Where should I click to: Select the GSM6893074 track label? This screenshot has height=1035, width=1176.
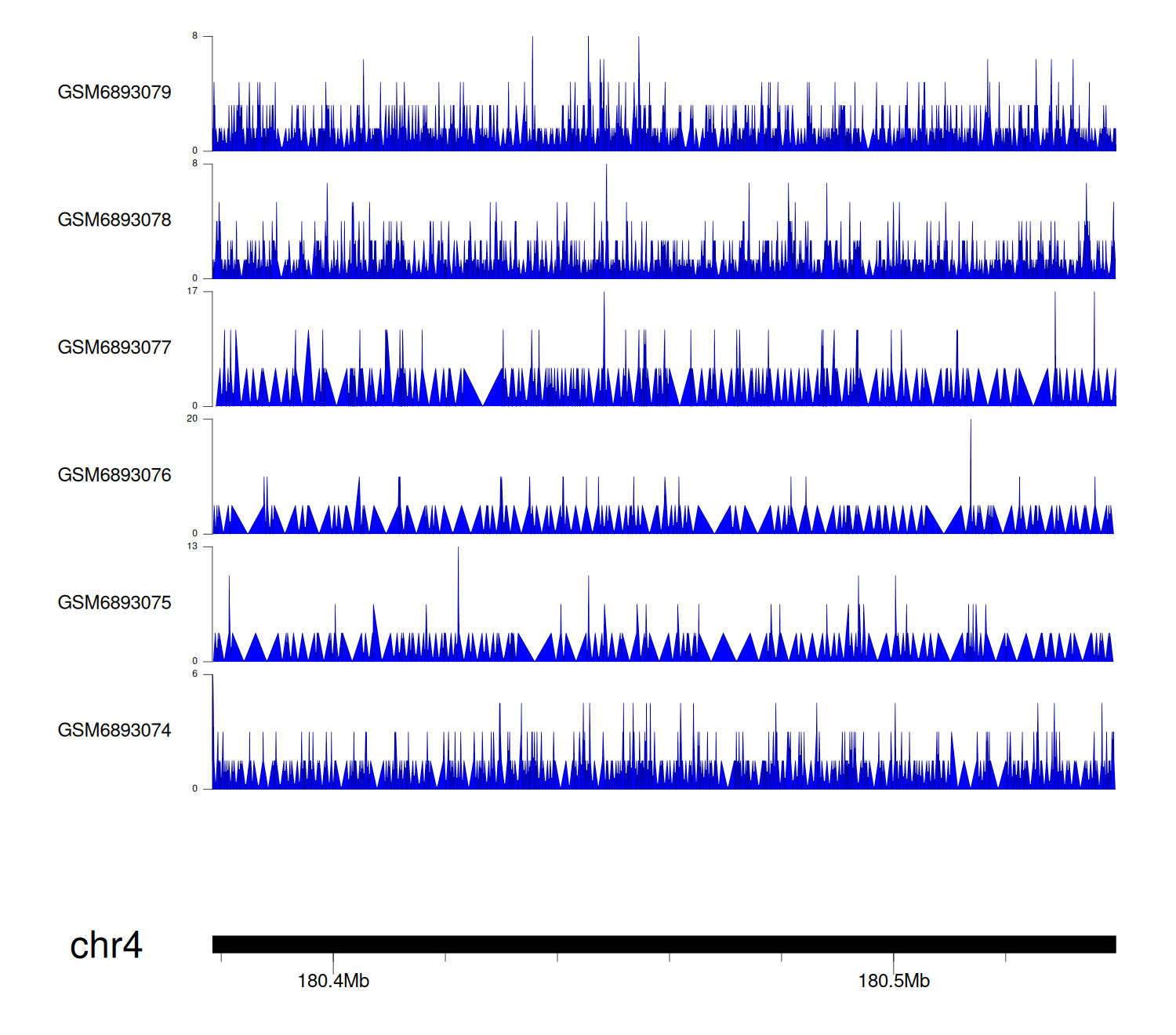(114, 731)
